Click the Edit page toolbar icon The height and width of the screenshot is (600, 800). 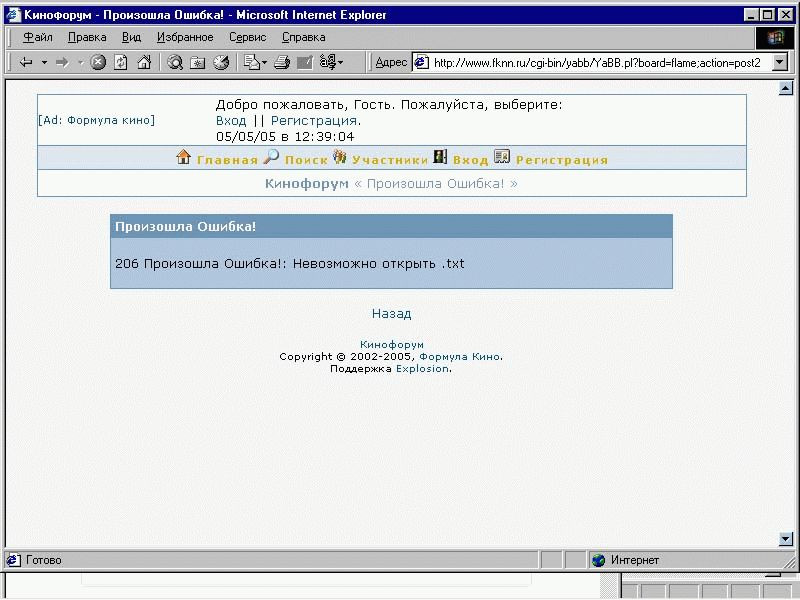(305, 63)
